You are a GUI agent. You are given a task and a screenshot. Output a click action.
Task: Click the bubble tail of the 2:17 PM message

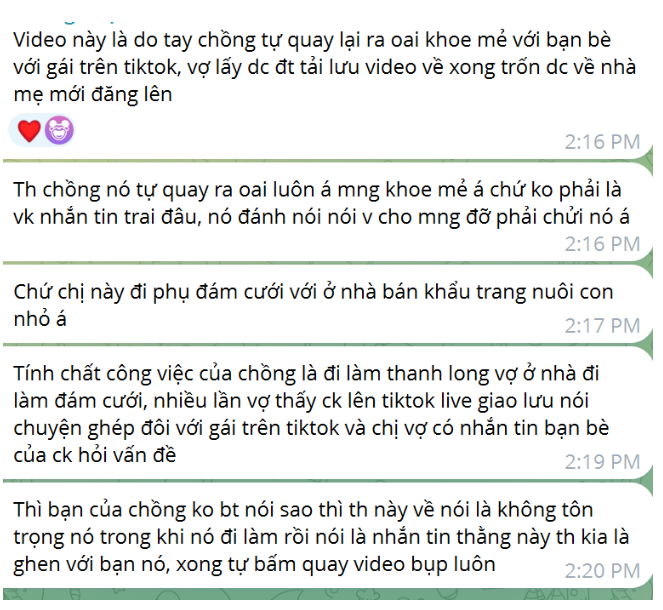point(647,336)
